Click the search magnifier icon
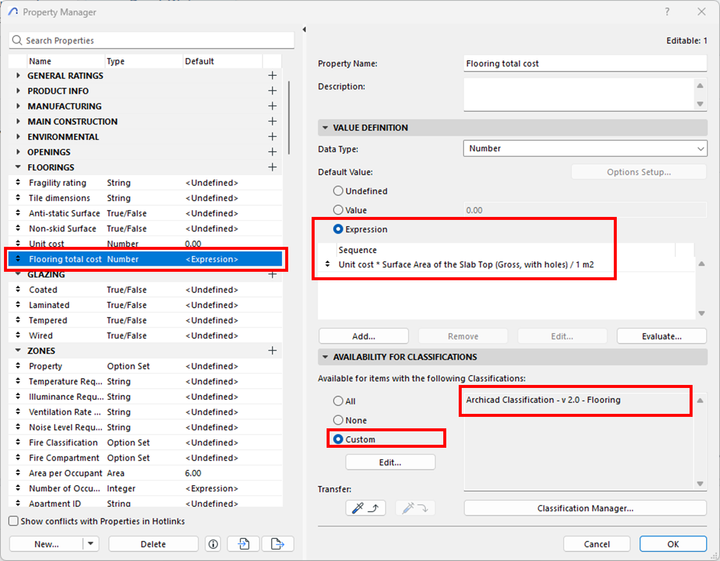Image resolution: width=720 pixels, height=561 pixels. click(x=17, y=40)
